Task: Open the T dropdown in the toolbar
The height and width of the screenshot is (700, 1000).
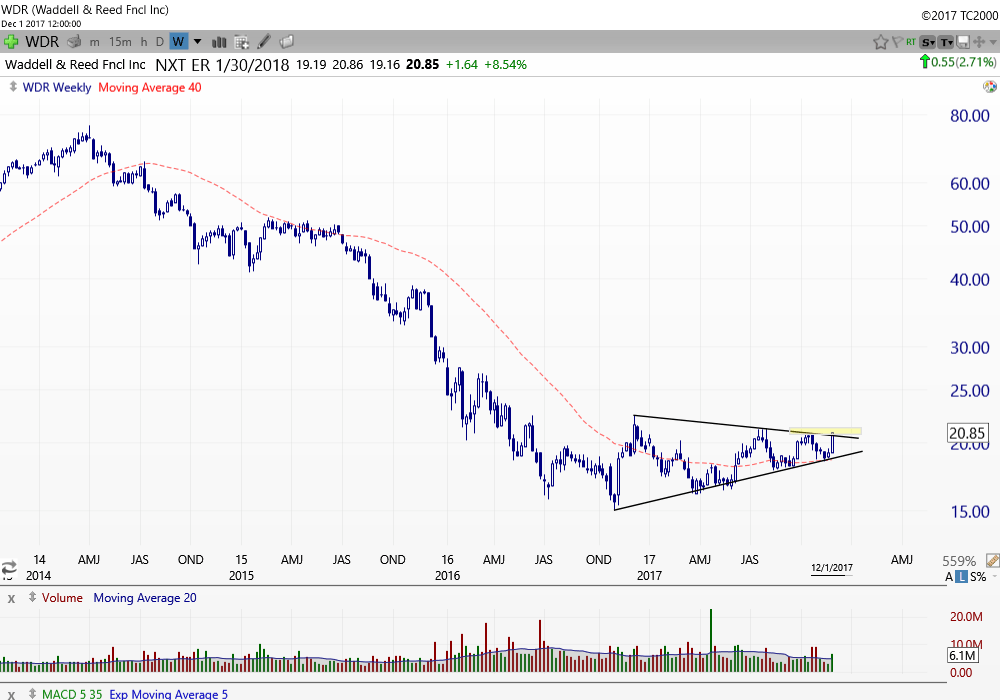Action: (x=946, y=41)
